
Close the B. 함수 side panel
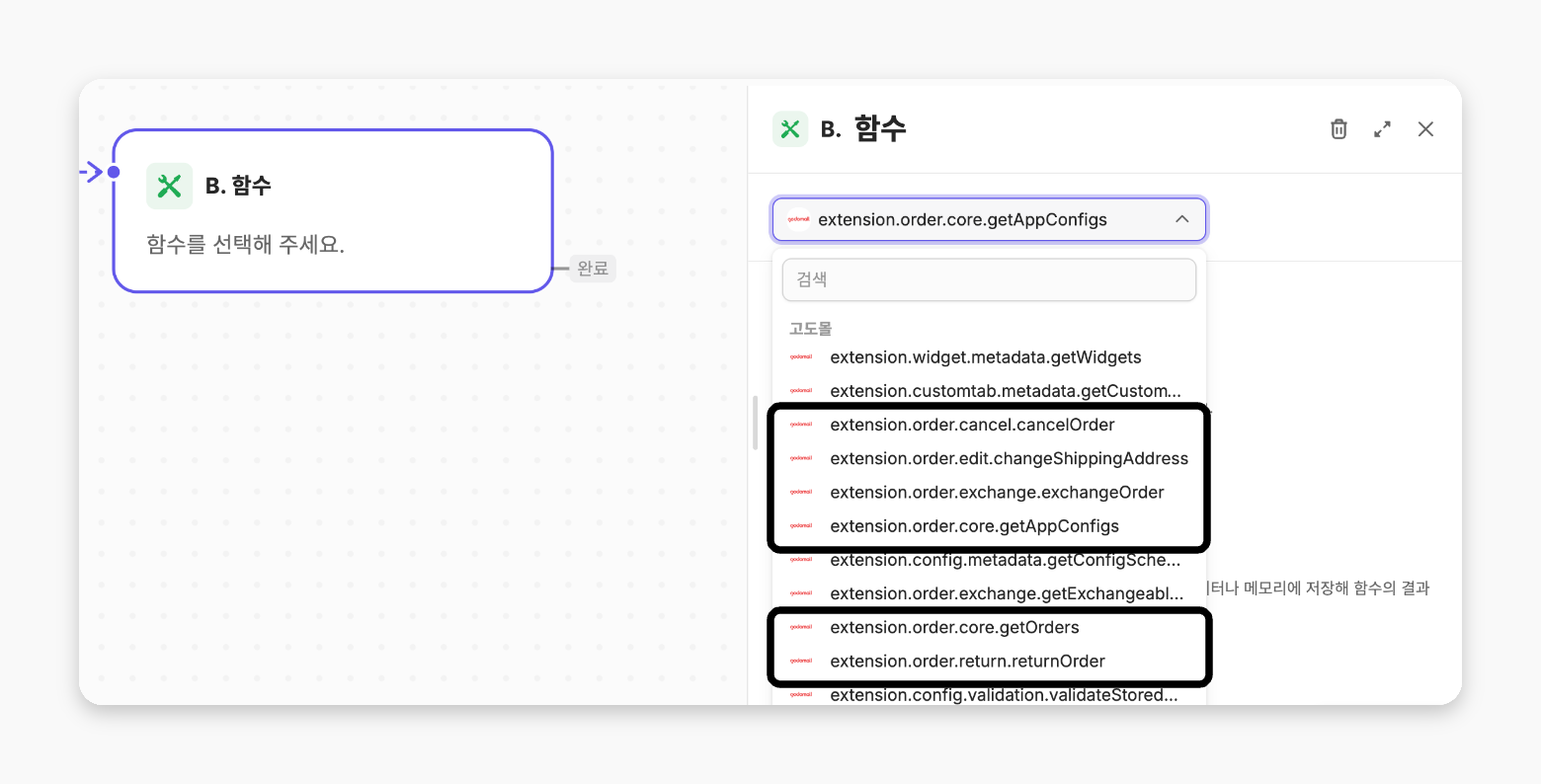point(1425,129)
